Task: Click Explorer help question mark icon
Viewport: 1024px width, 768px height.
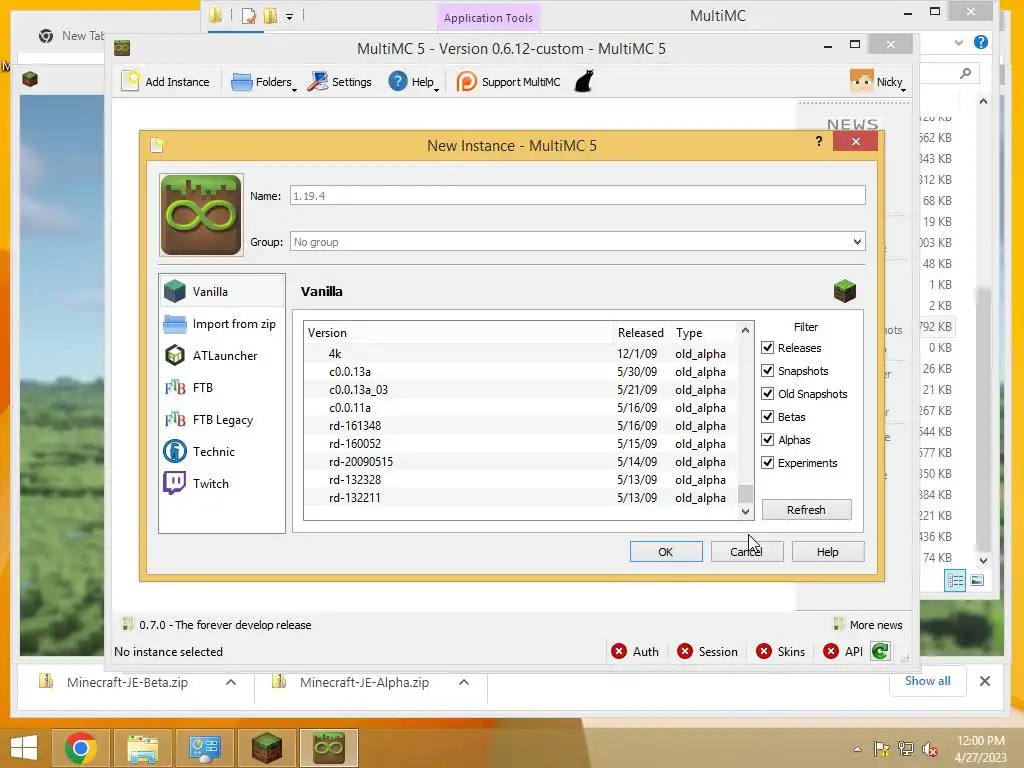Action: click(x=980, y=42)
